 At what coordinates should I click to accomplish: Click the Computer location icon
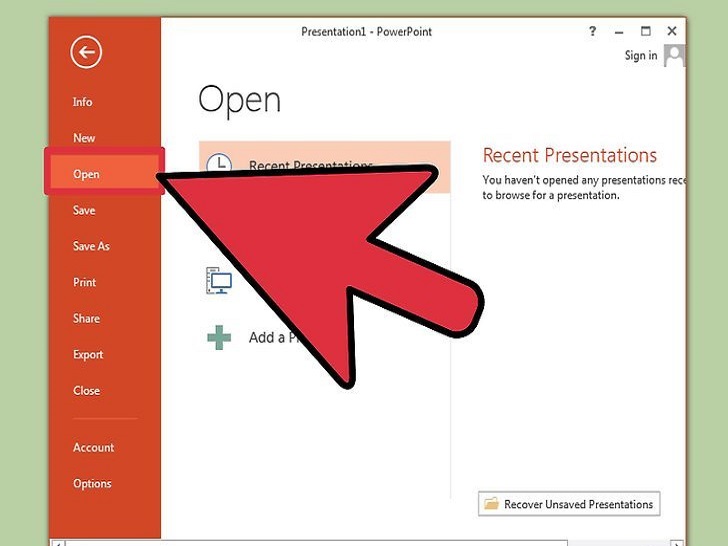(x=219, y=280)
